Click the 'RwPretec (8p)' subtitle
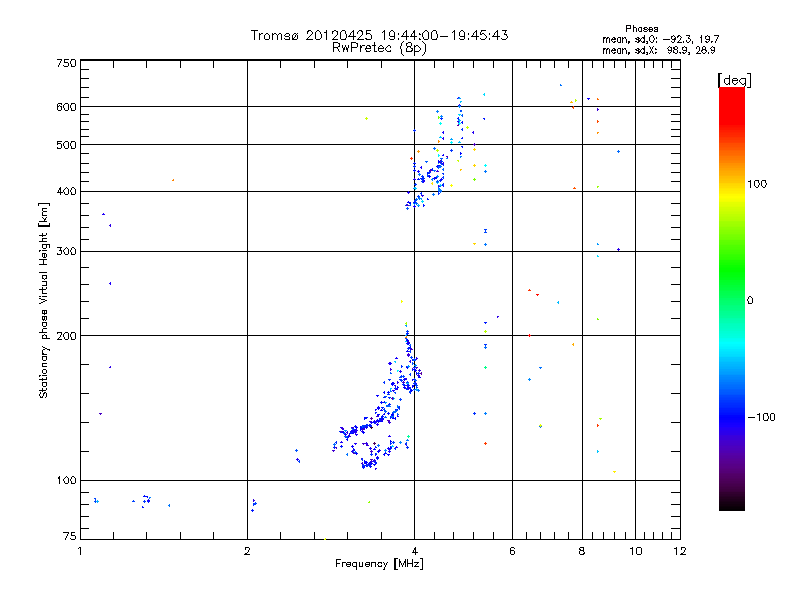The height and width of the screenshot is (600, 800). click(379, 48)
